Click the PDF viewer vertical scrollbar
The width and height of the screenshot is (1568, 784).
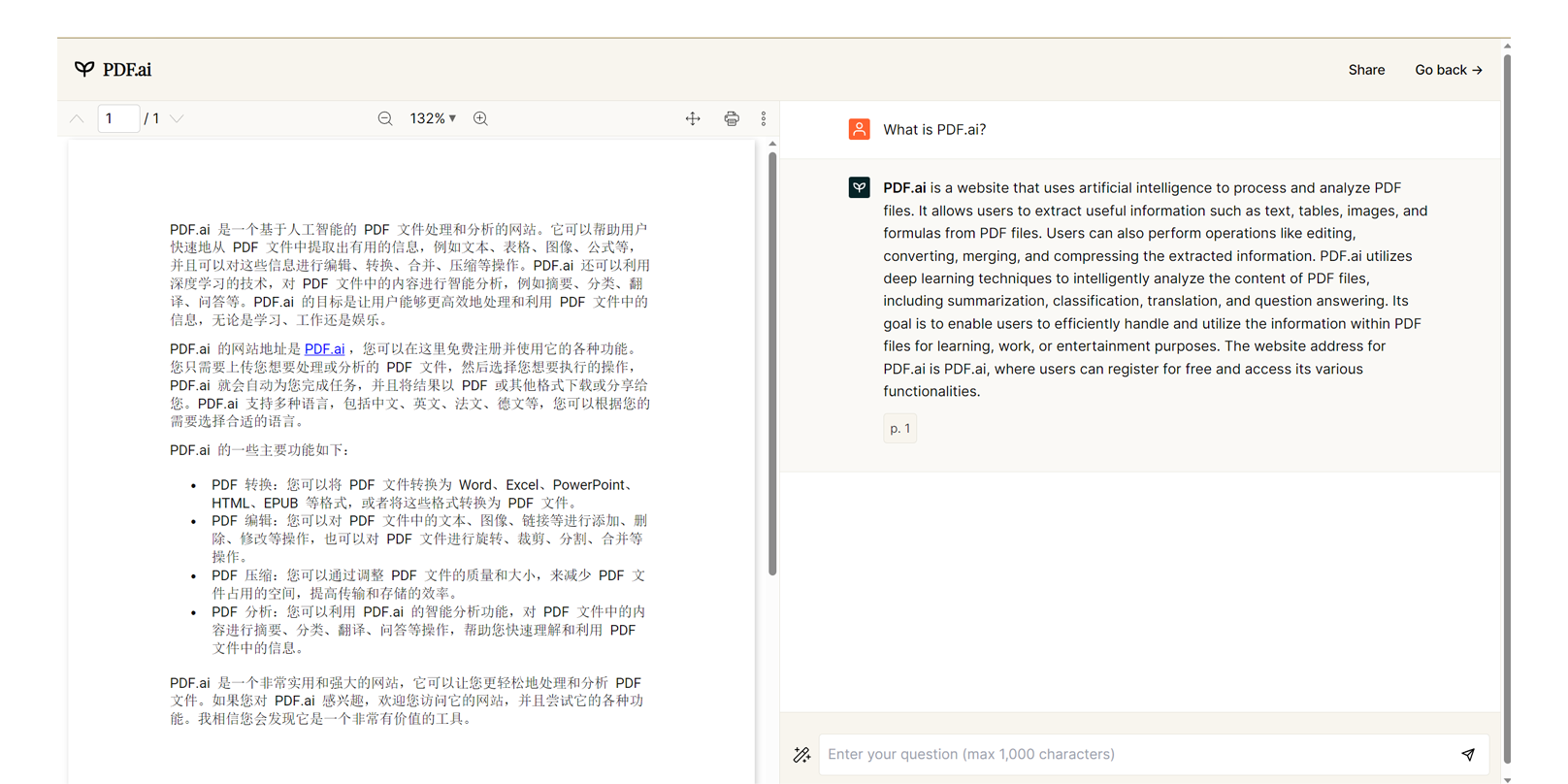[772, 362]
